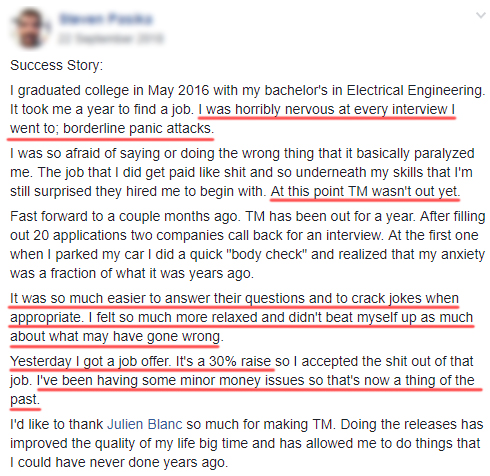The height and width of the screenshot is (476, 490).
Task: Open the blurred post date timestamp
Action: click(111, 39)
